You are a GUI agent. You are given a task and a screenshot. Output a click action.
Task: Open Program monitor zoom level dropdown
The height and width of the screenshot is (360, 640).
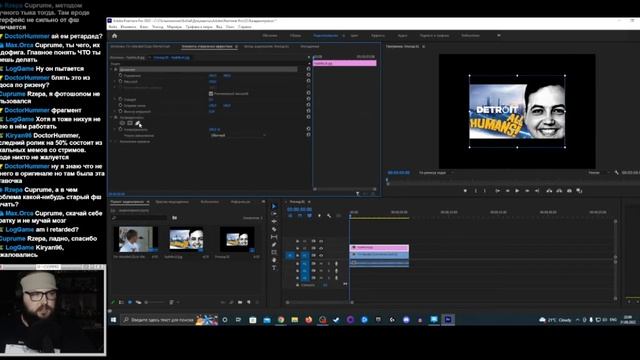pyautogui.click(x=436, y=173)
